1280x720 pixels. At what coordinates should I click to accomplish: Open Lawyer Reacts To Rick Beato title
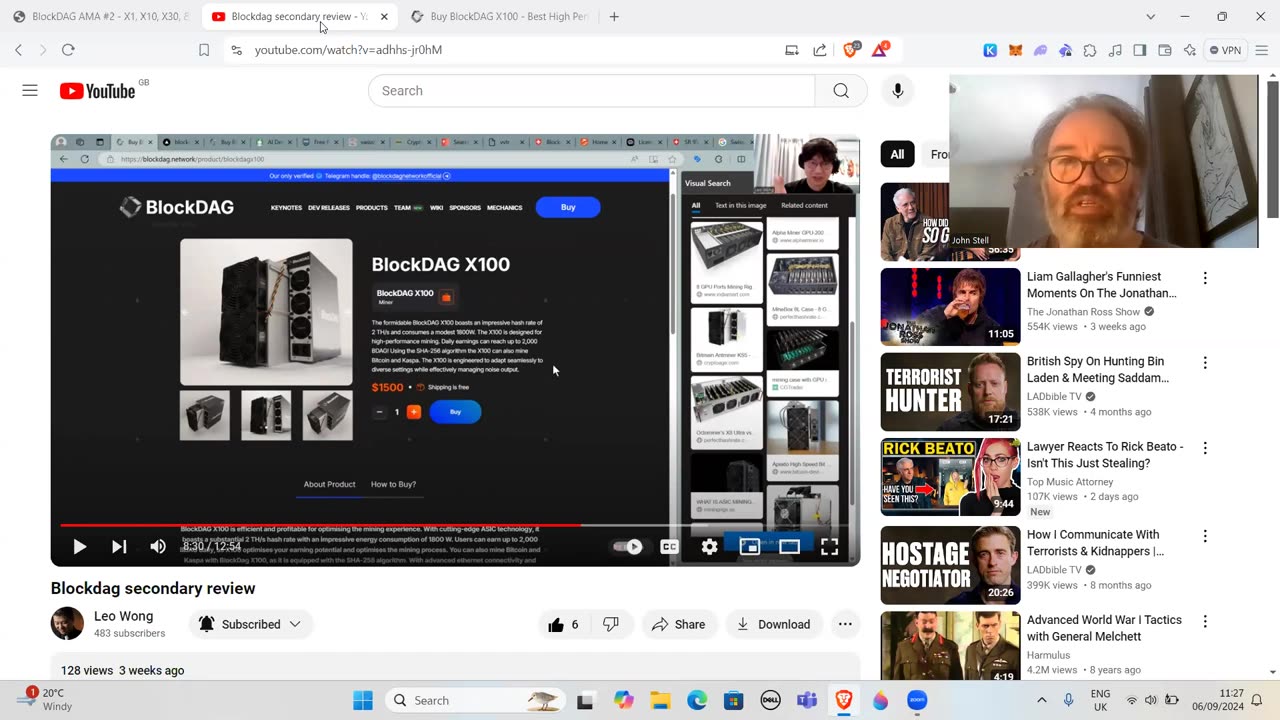1105,455
